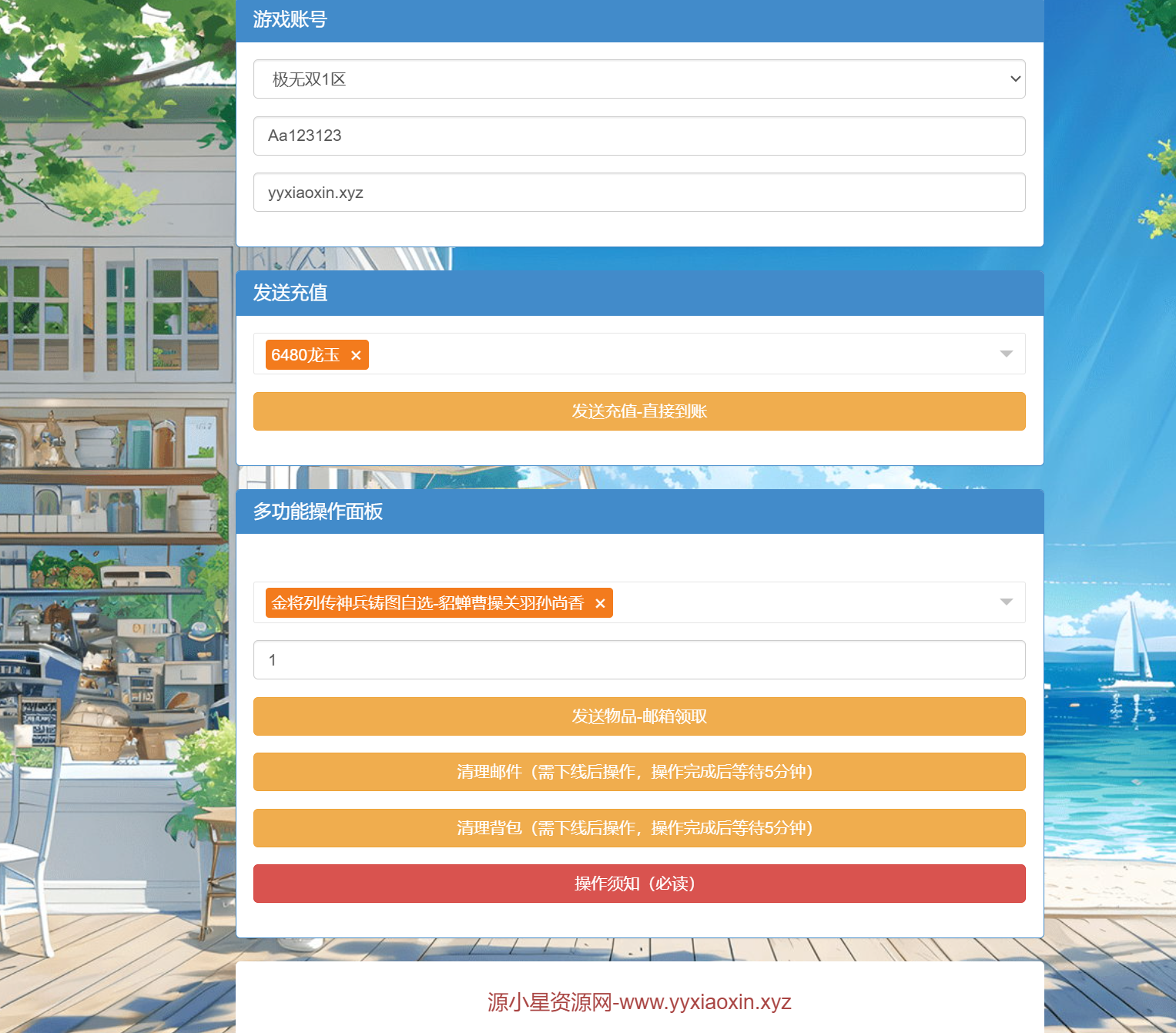Expand the recharge amount dropdown arrow
Image resolution: width=1176 pixels, height=1033 pixels.
[1006, 354]
